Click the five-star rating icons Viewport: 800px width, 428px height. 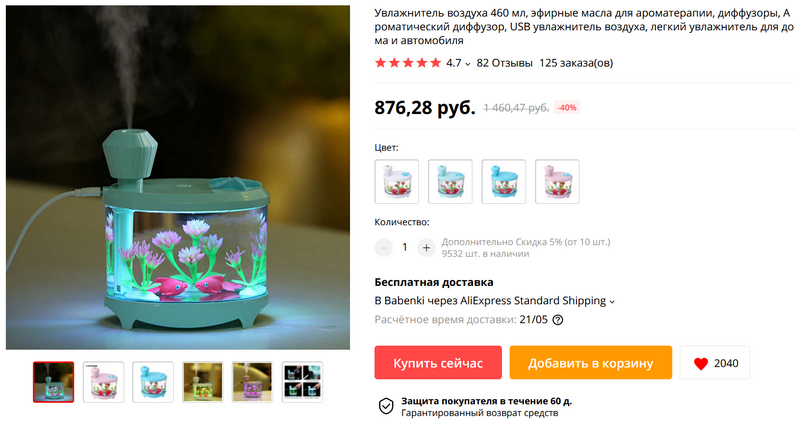(408, 63)
